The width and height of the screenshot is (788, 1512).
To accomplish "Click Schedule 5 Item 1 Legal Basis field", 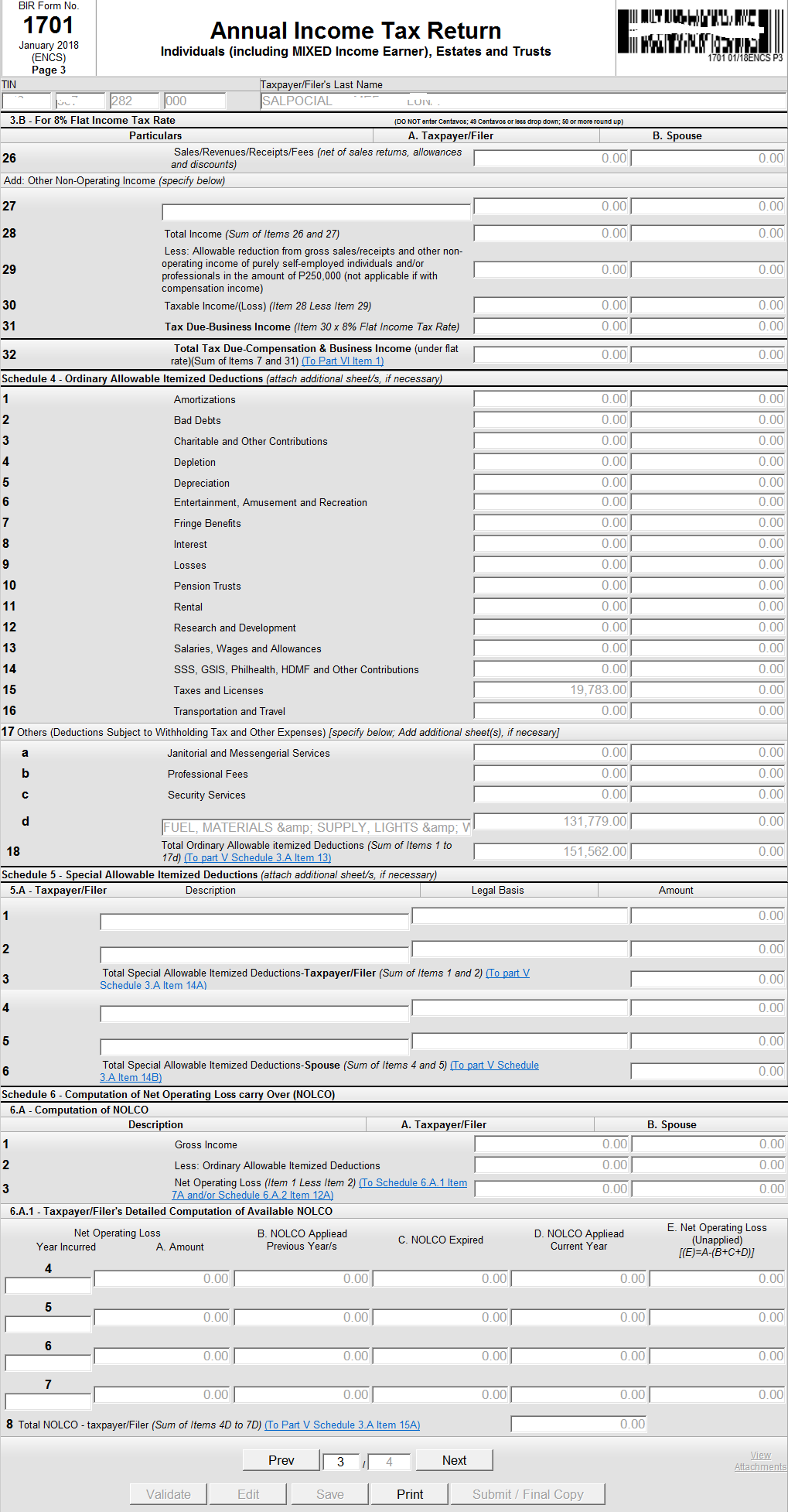I will 520,916.
